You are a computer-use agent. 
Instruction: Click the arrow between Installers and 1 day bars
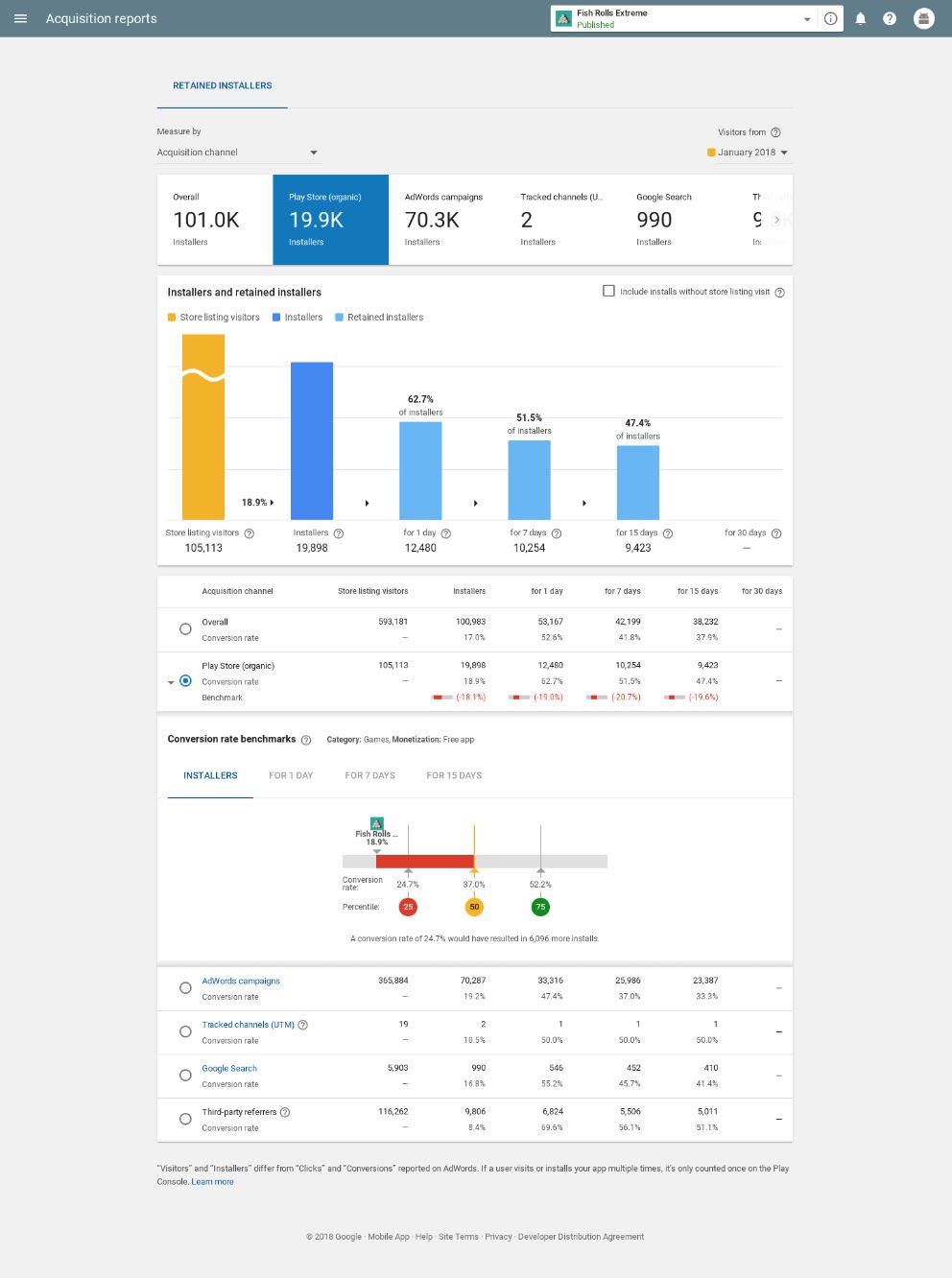click(x=367, y=503)
